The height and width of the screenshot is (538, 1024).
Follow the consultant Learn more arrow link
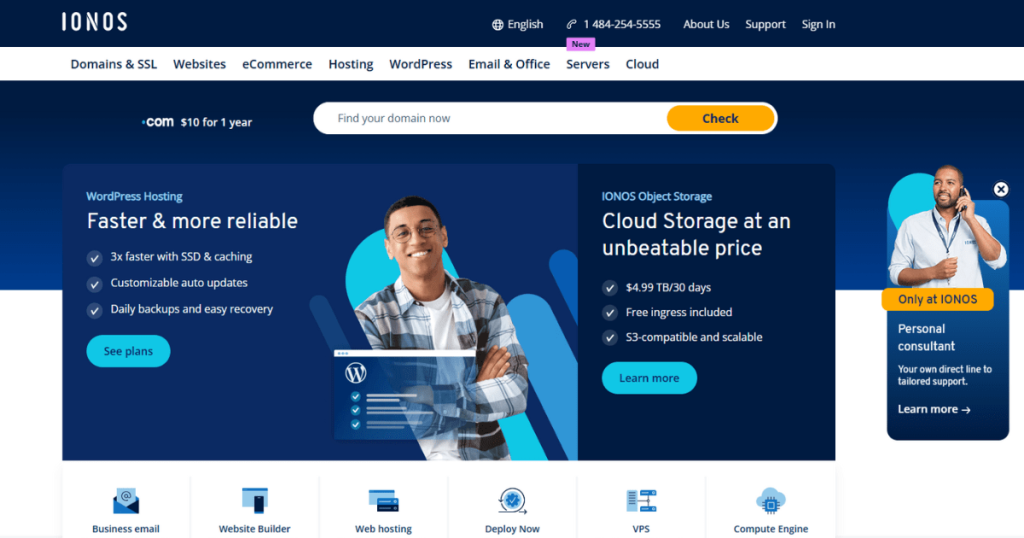[934, 409]
